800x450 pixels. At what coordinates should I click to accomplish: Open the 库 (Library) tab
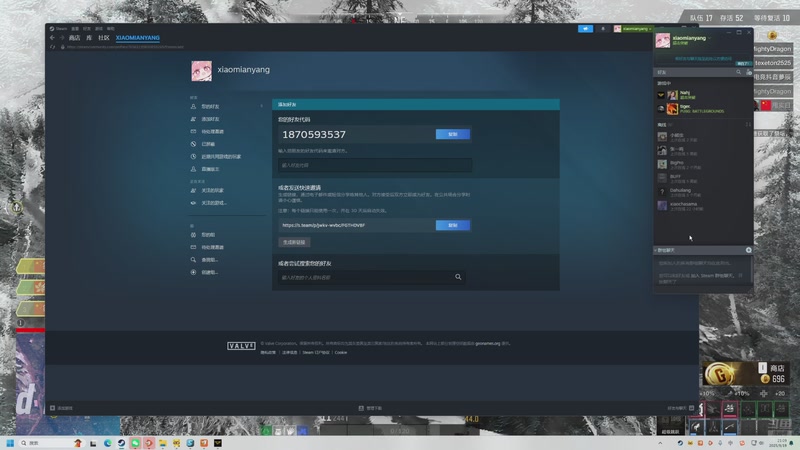click(89, 38)
